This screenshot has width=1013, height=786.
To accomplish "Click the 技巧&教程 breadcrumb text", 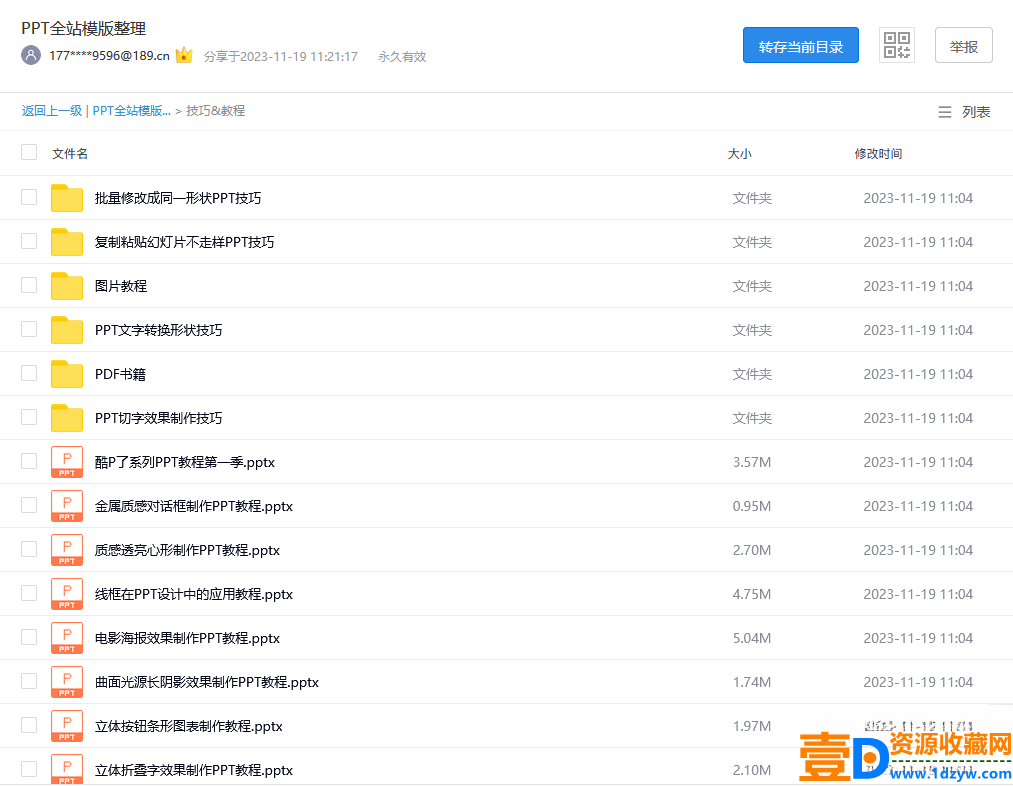I will pos(216,110).
